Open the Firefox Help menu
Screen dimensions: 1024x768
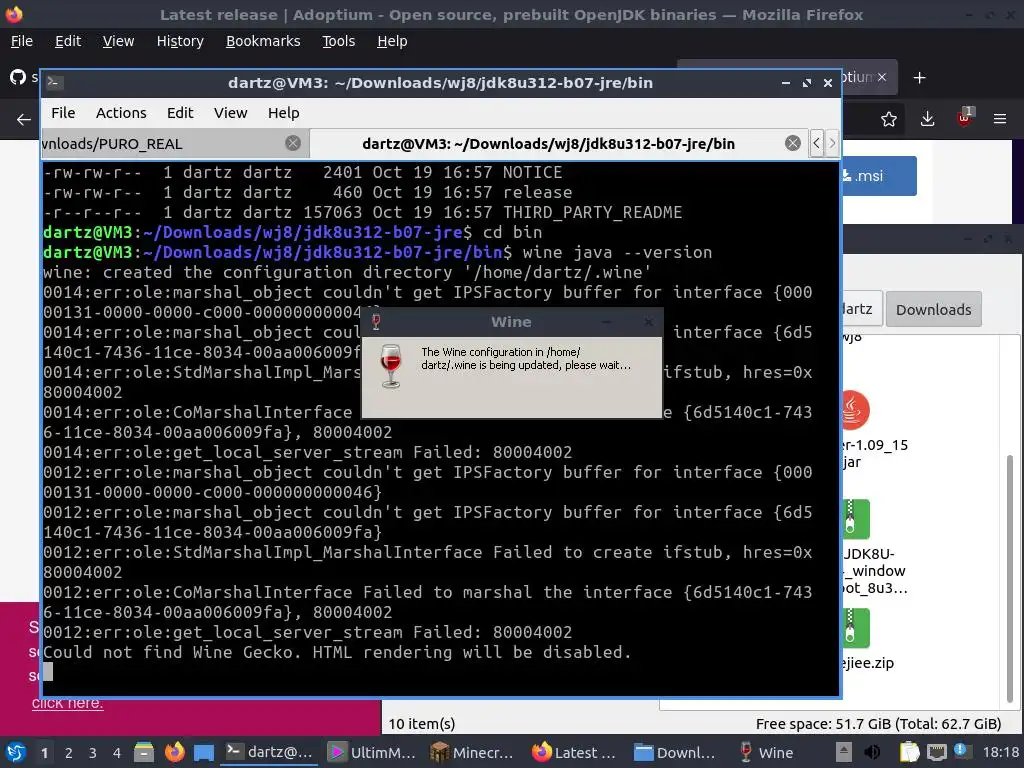pos(392,41)
